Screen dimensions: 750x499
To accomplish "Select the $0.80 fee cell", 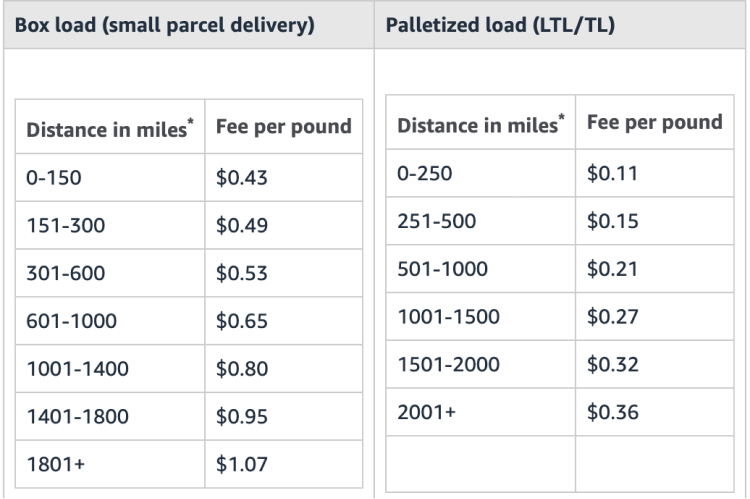I will pos(242,369).
